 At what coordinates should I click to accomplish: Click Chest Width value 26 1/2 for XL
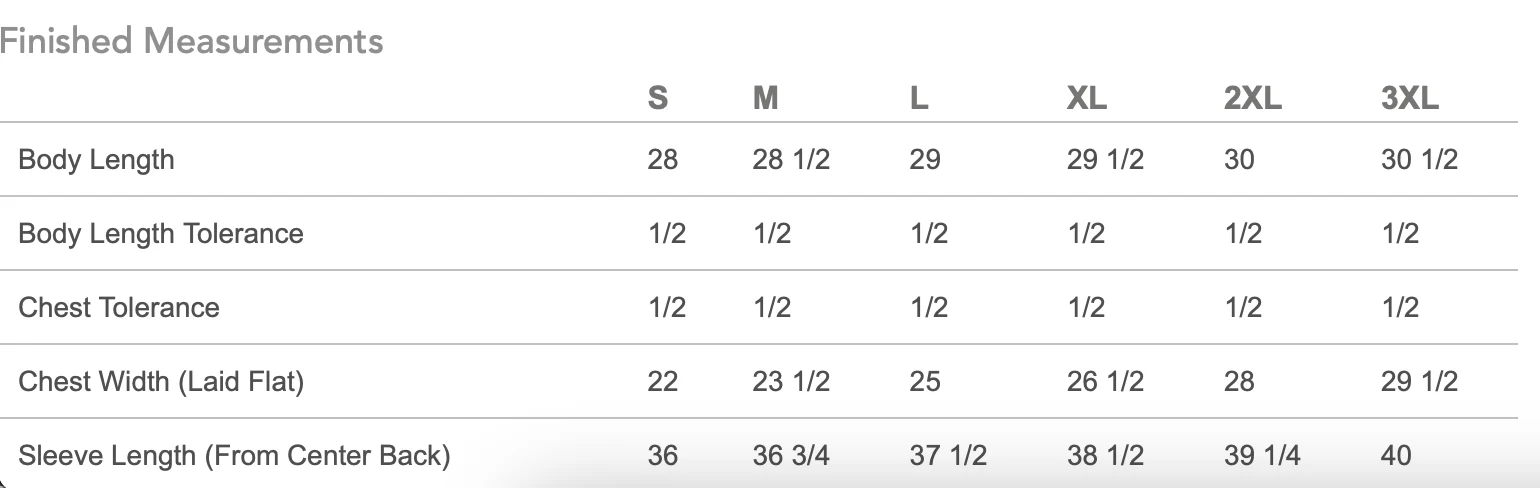(1105, 381)
